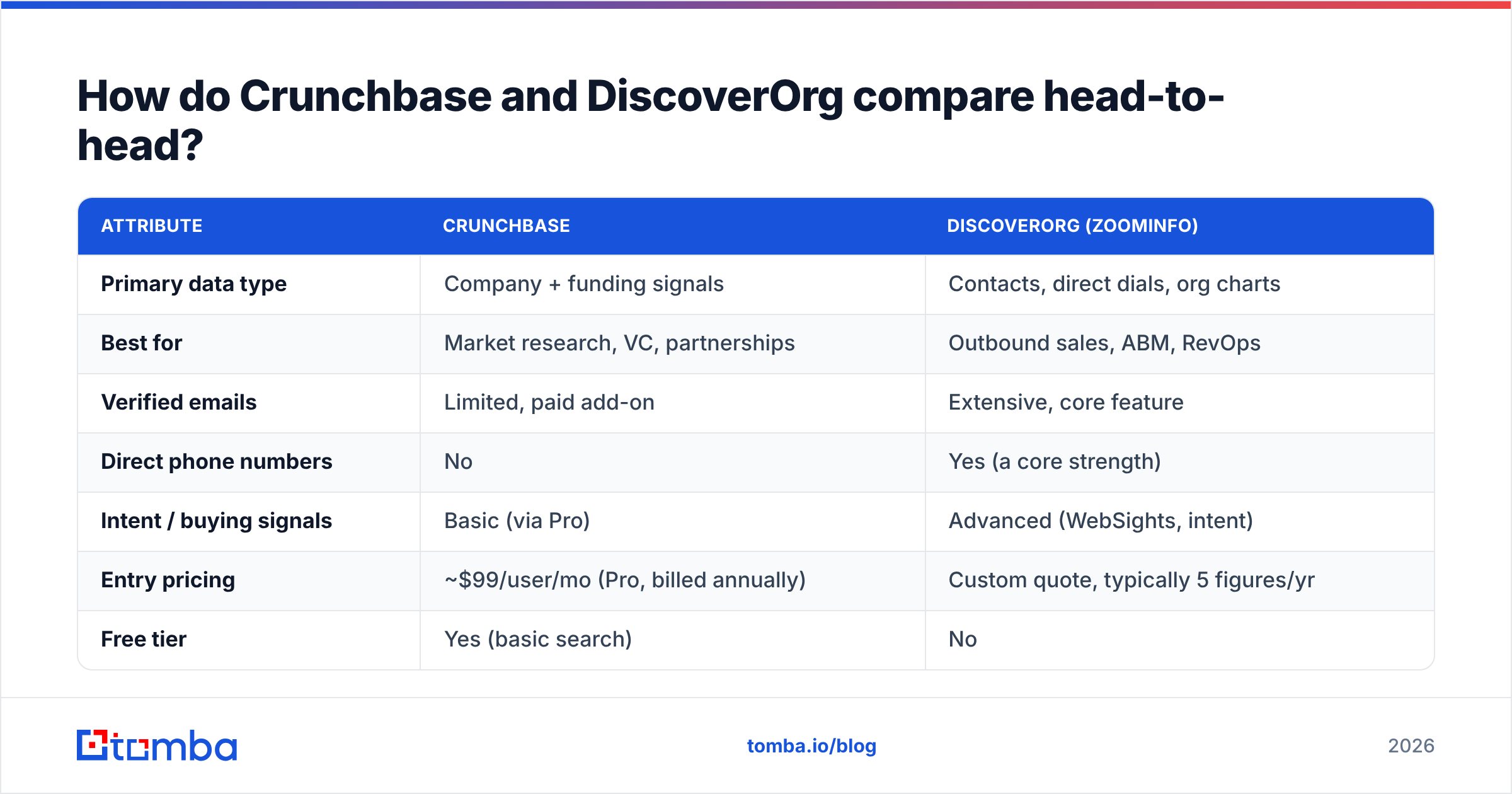The width and height of the screenshot is (1512, 794).
Task: Click the 'Entry pricing' row label
Action: tap(168, 580)
